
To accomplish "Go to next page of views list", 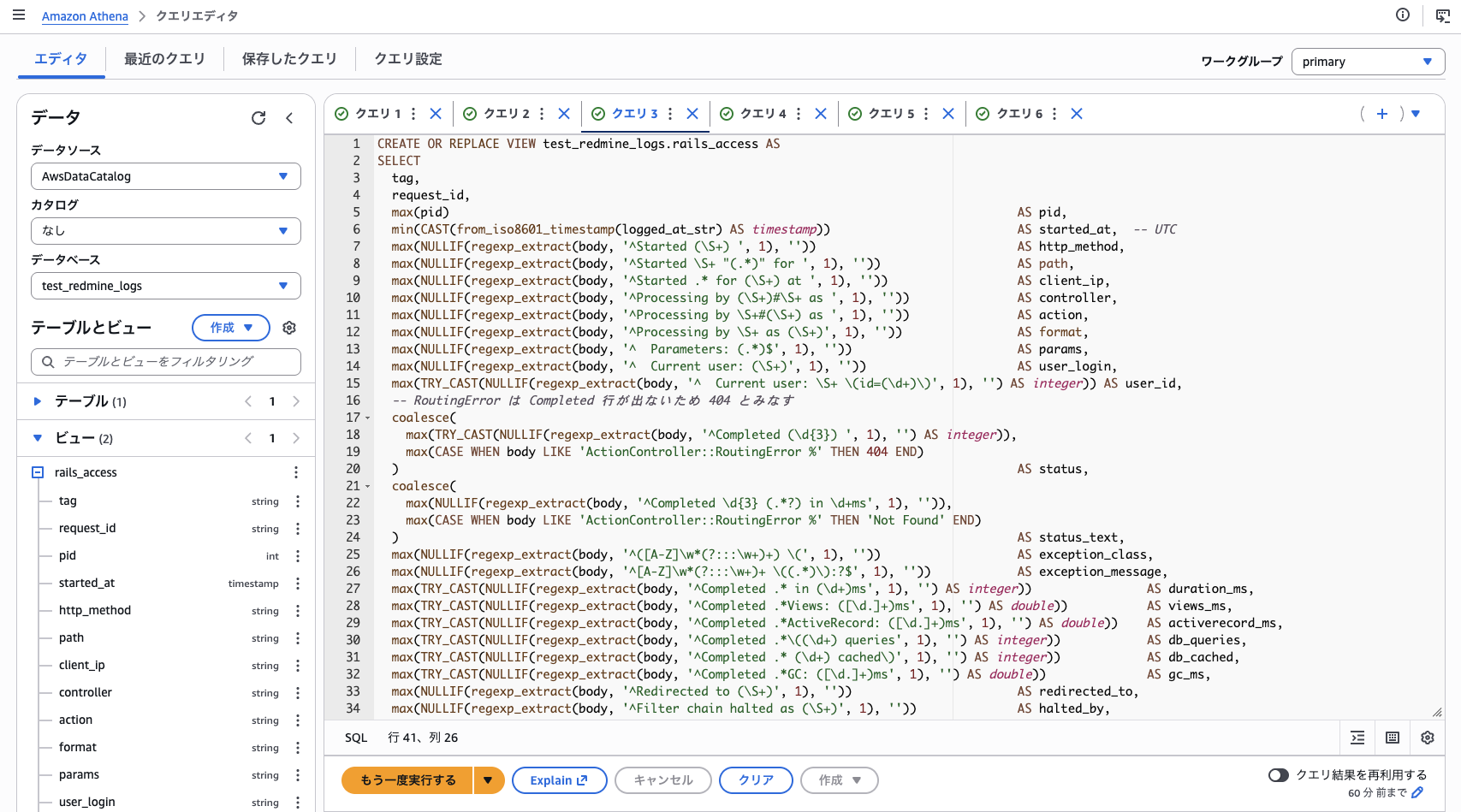I will (x=296, y=438).
